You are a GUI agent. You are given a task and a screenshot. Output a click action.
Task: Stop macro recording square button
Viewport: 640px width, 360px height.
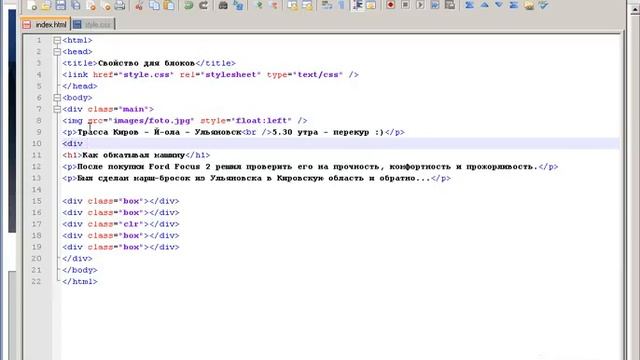(x=405, y=5)
